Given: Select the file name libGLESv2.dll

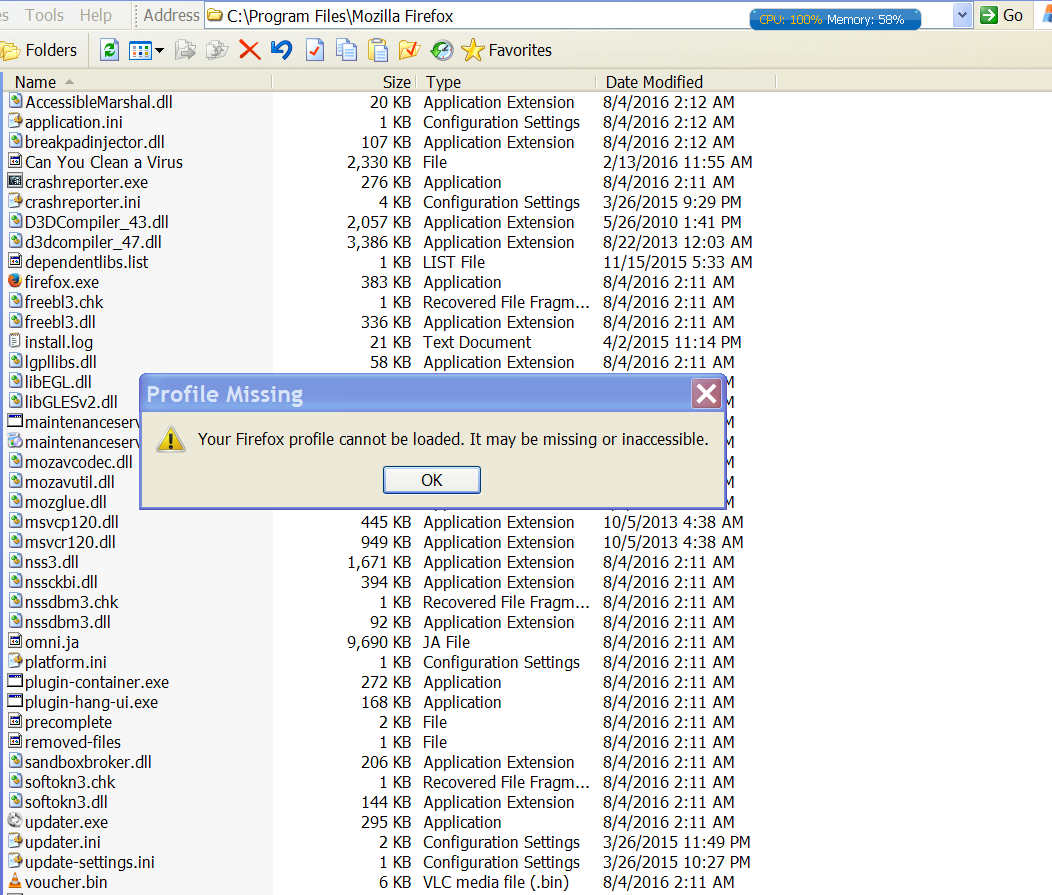Looking at the screenshot, I should (71, 403).
